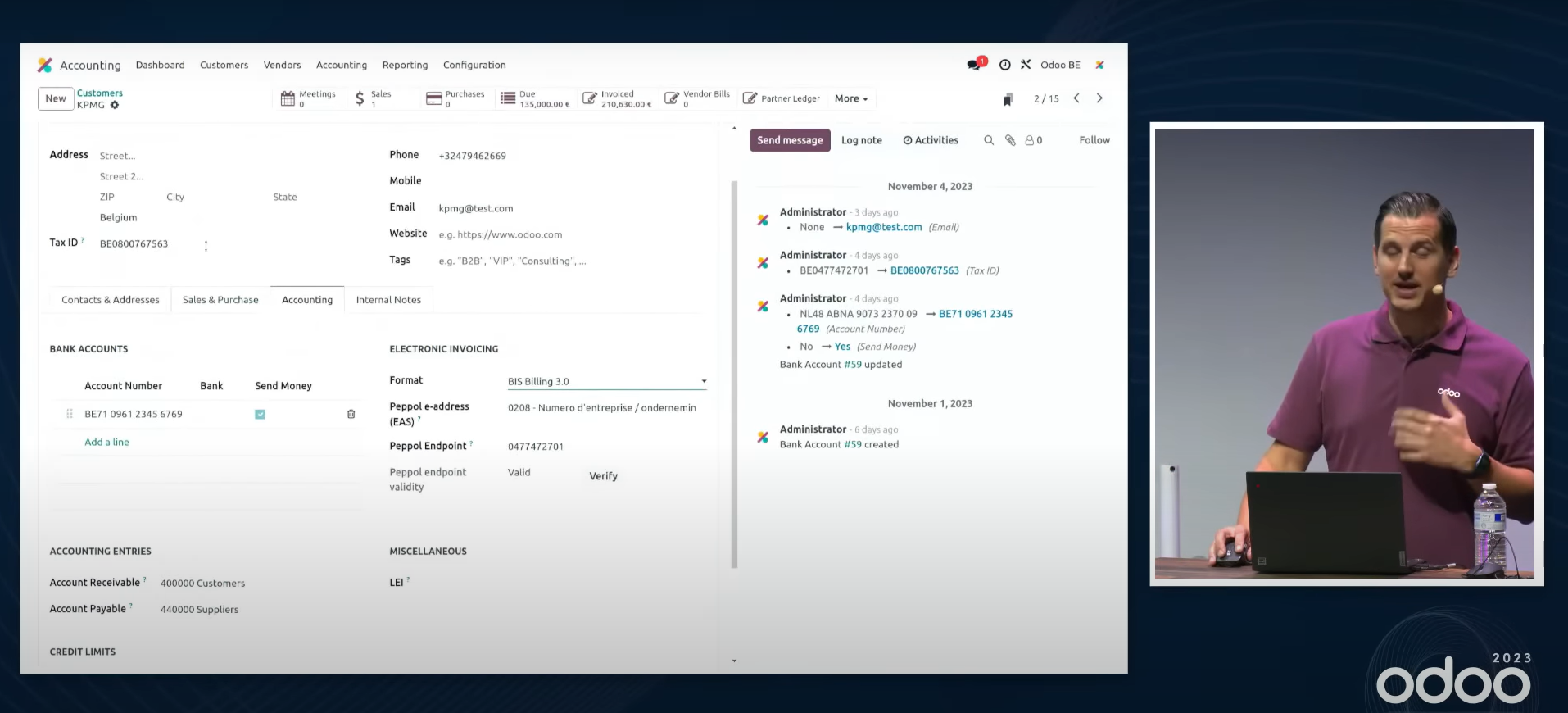The image size is (1568, 713).
Task: Open Meetings calendar stat button
Action: (x=309, y=98)
